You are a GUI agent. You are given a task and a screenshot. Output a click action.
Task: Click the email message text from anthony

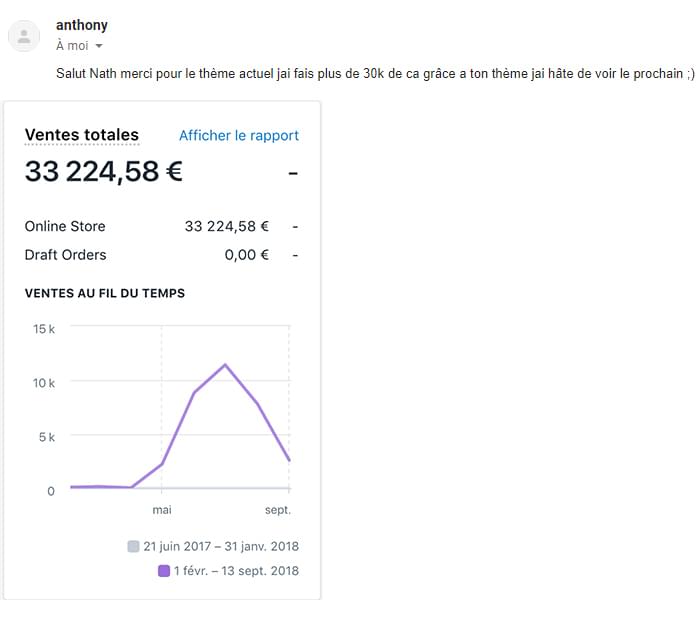point(375,73)
